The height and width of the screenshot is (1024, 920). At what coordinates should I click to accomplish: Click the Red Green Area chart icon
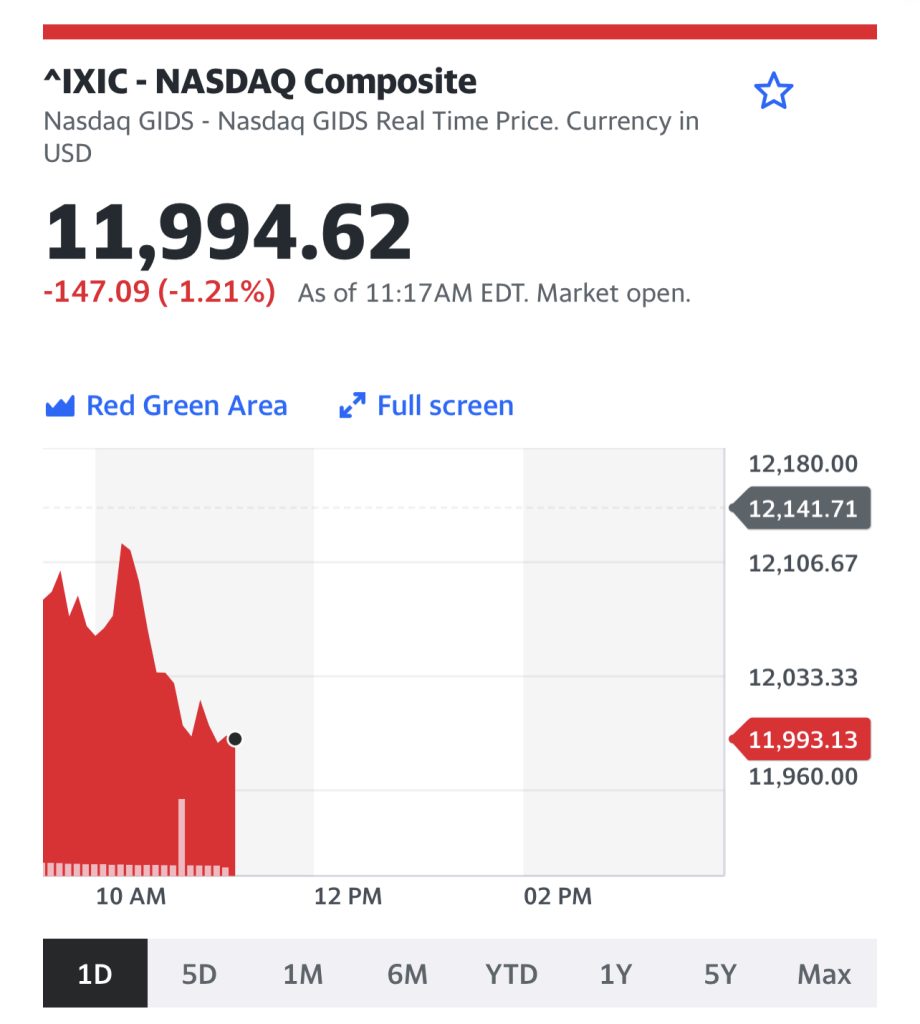(60, 406)
